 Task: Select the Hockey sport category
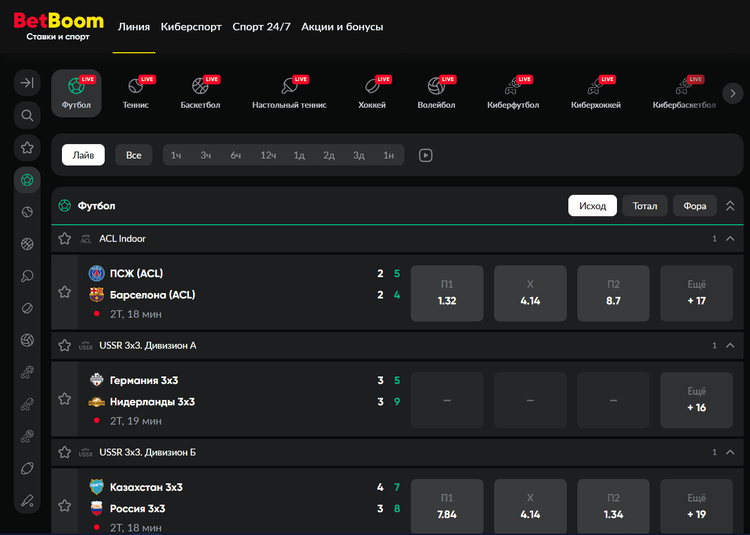tap(372, 92)
